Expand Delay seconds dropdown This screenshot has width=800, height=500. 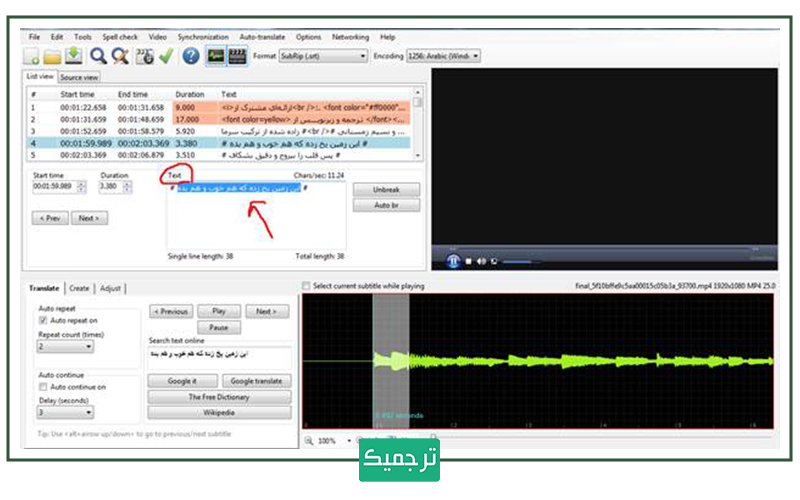(x=65, y=412)
